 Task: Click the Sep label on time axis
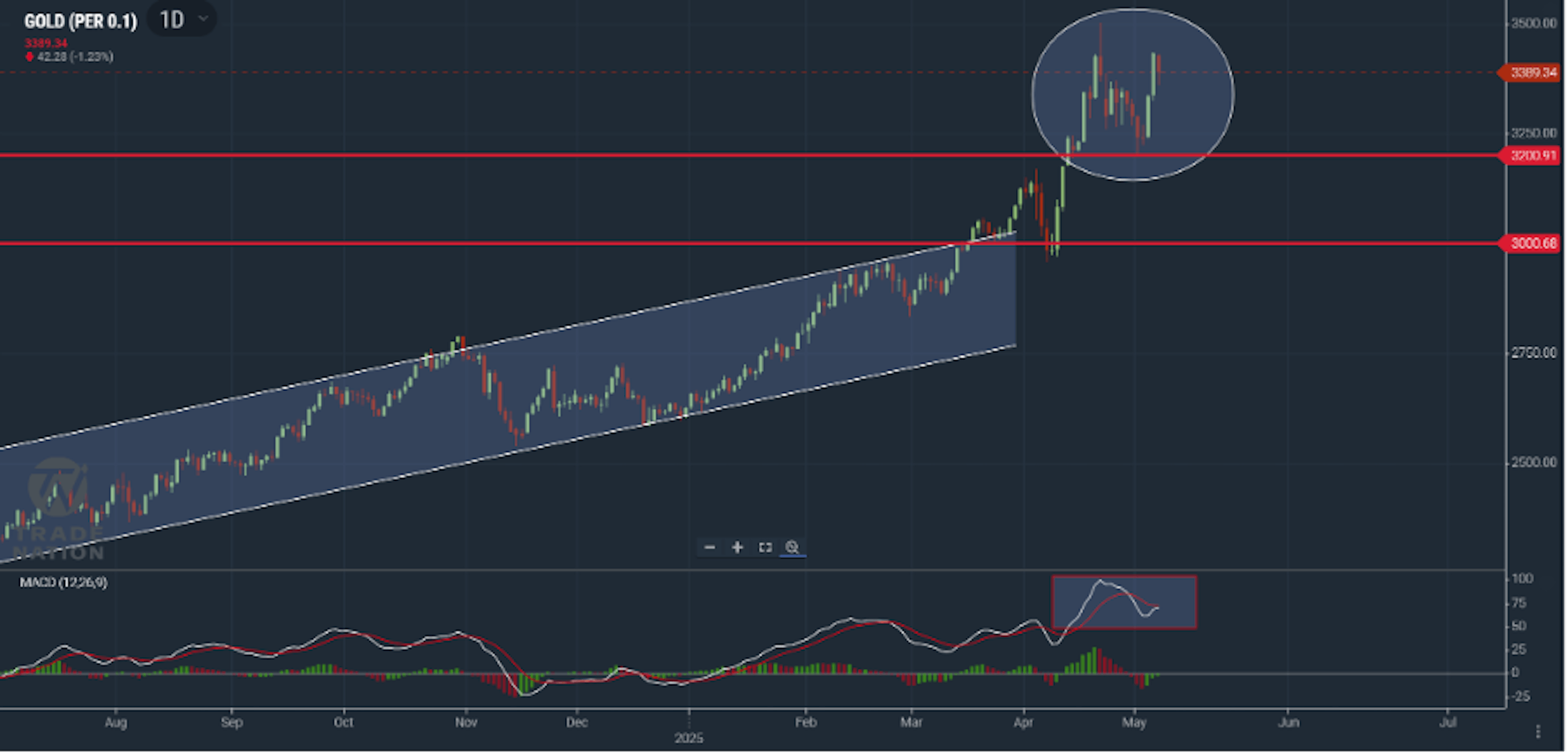pyautogui.click(x=231, y=722)
